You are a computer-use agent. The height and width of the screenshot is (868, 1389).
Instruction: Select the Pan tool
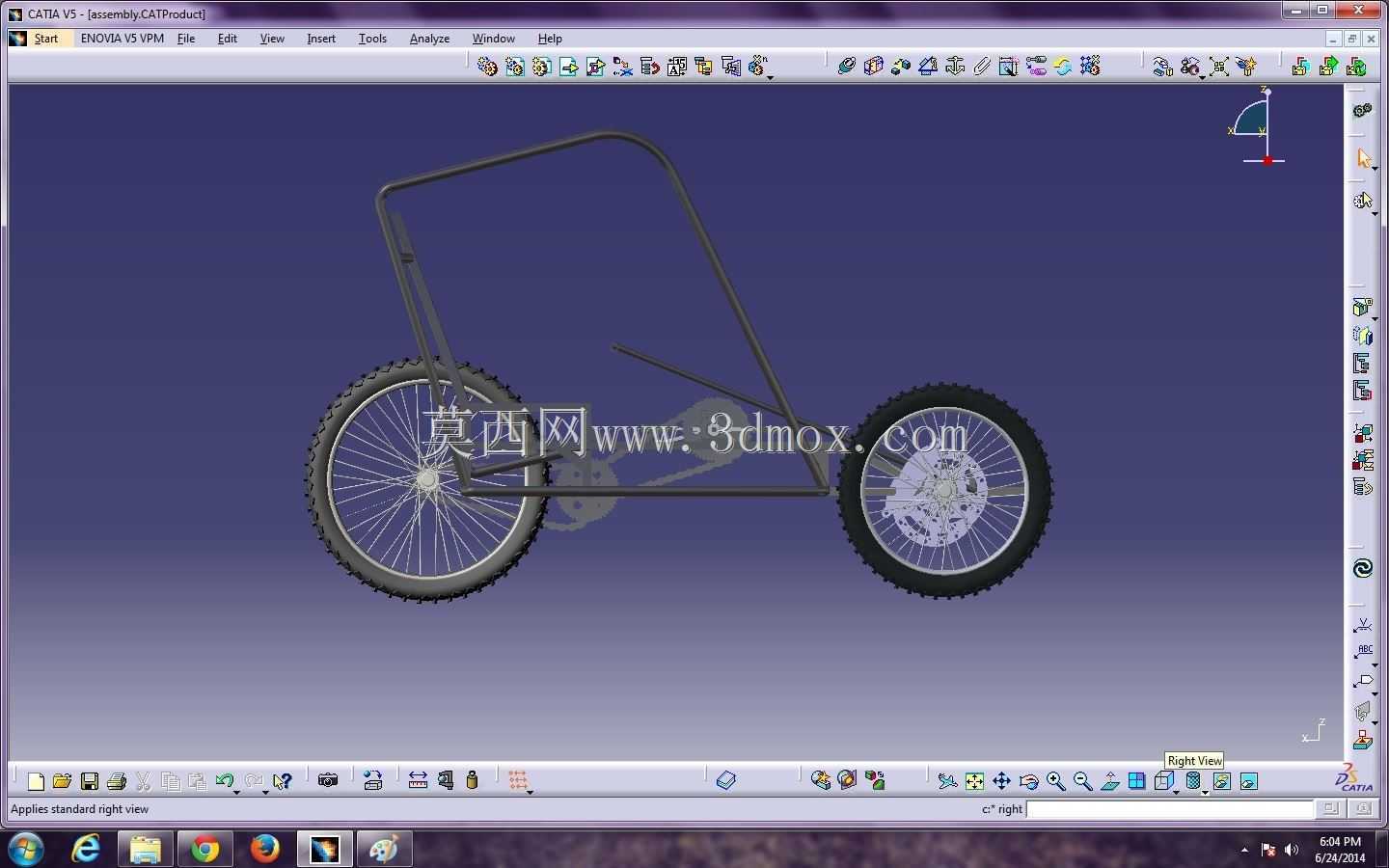tap(1002, 781)
